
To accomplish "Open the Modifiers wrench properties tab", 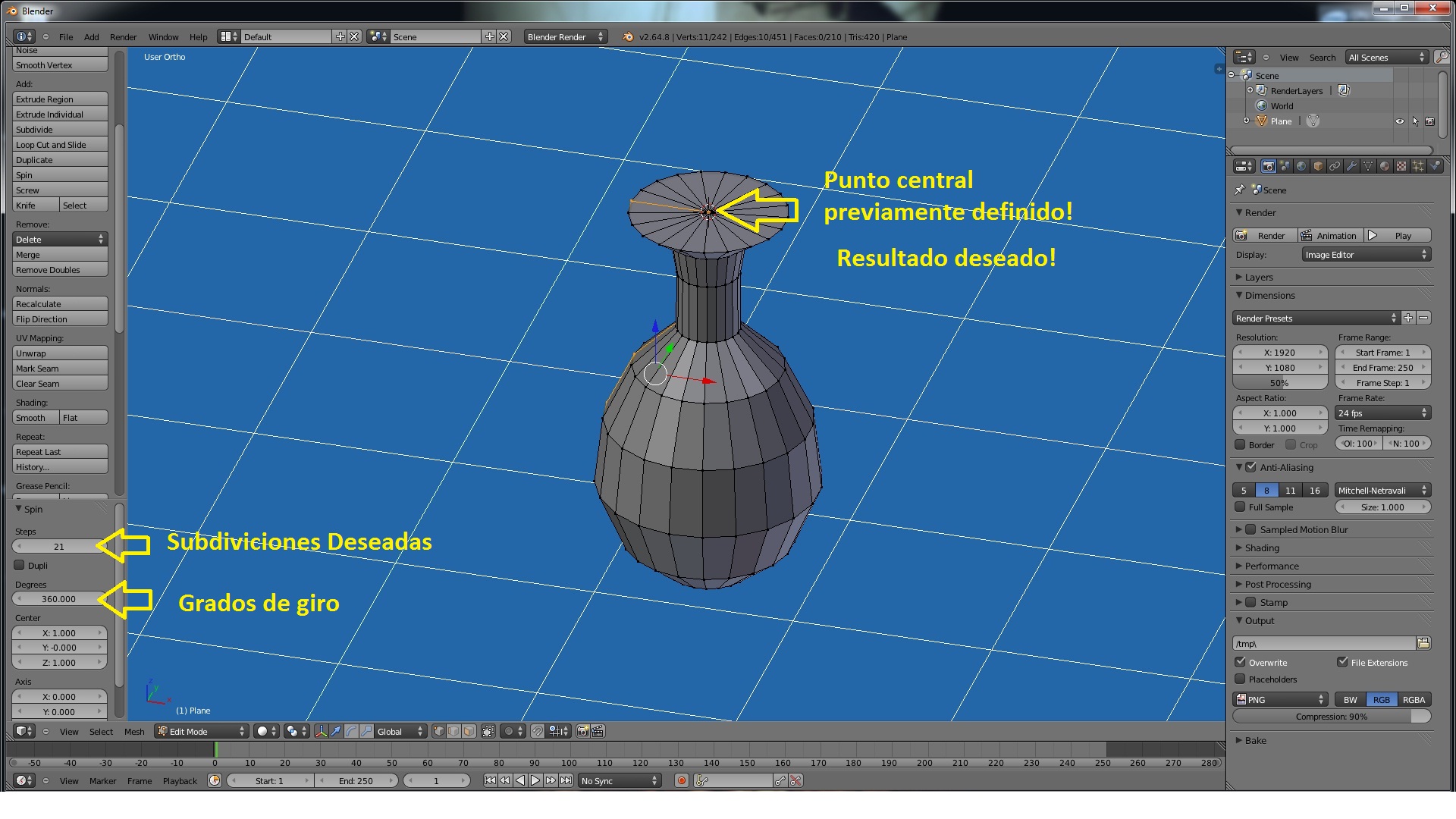I will coord(1351,166).
